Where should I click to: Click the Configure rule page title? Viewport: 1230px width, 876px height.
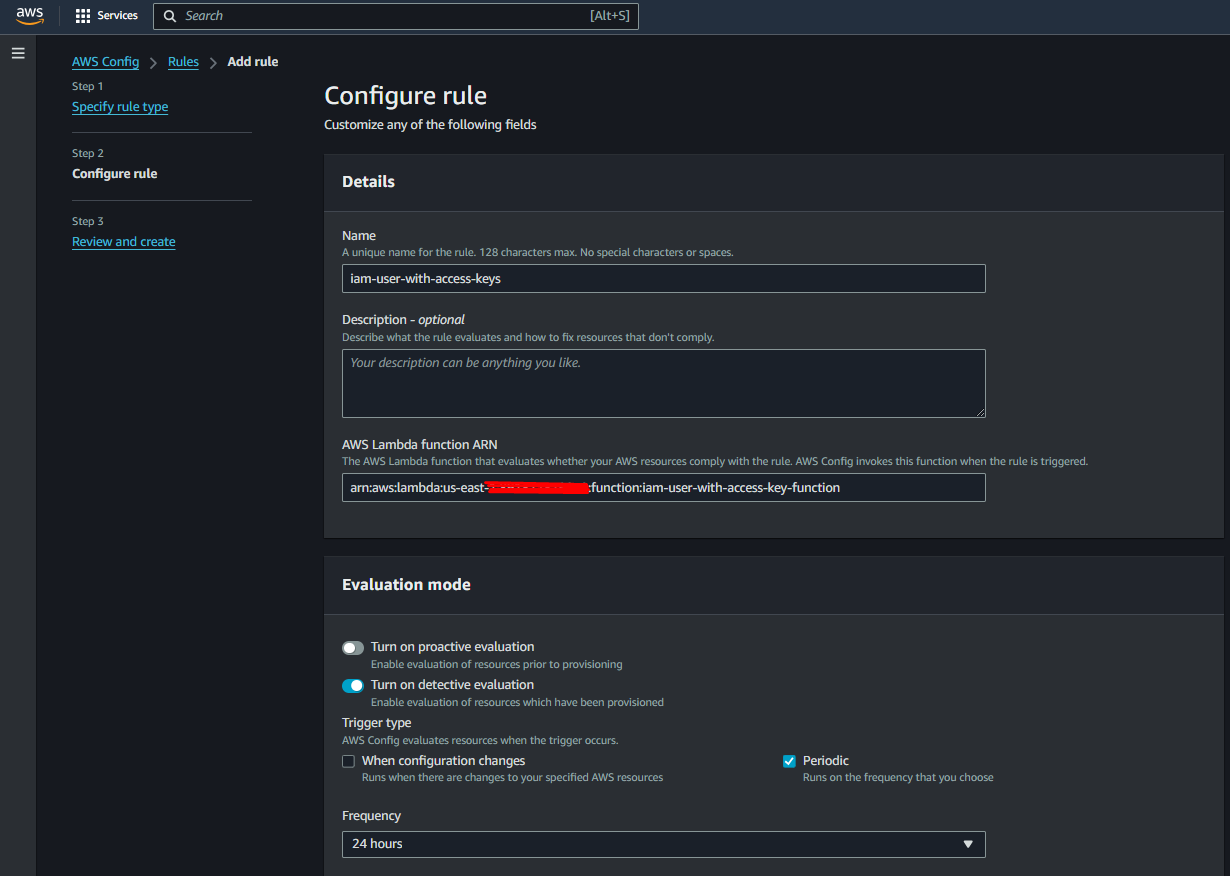coord(405,96)
